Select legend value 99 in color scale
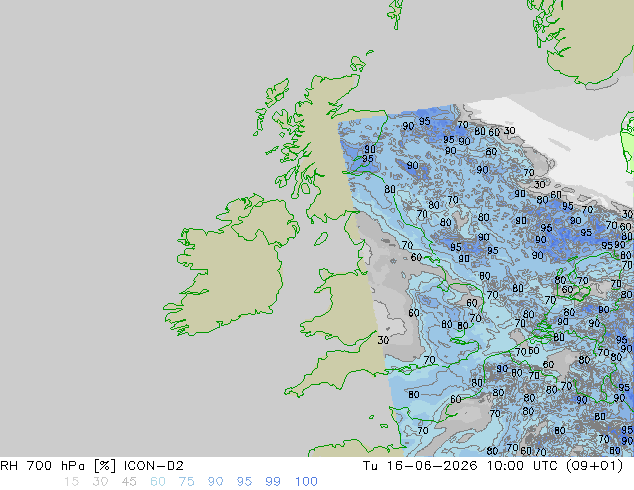Screen dimensions: 634x490 click(x=273, y=482)
